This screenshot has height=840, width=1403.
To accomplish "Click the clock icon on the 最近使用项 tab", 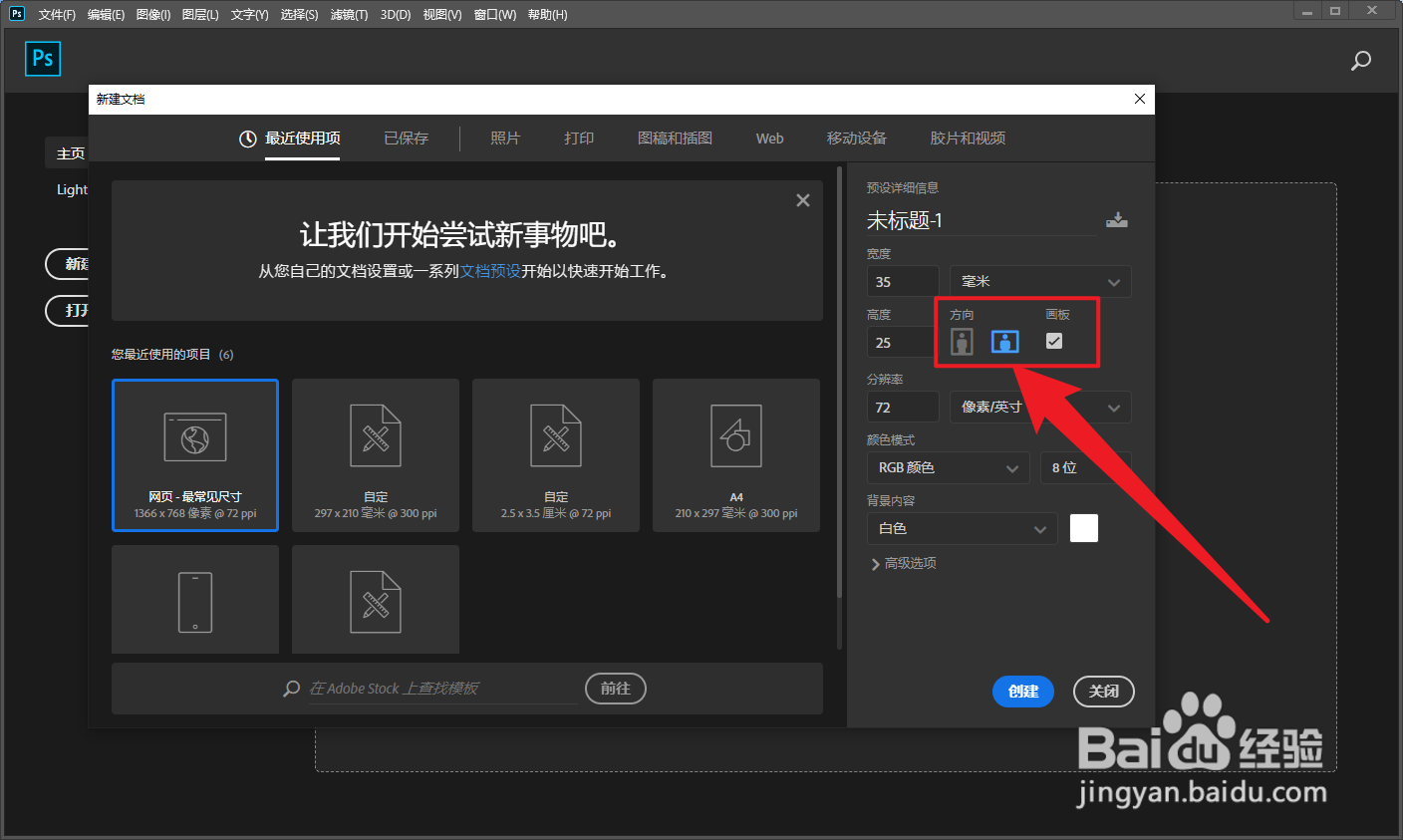I will coord(247,139).
